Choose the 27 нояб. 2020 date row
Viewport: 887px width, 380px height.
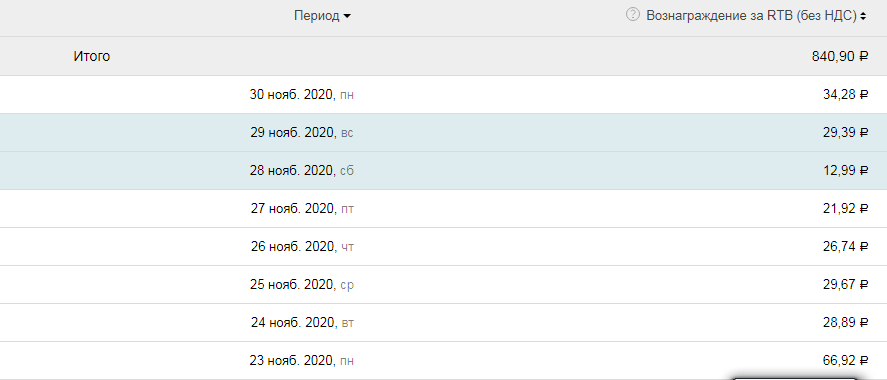tap(444, 209)
